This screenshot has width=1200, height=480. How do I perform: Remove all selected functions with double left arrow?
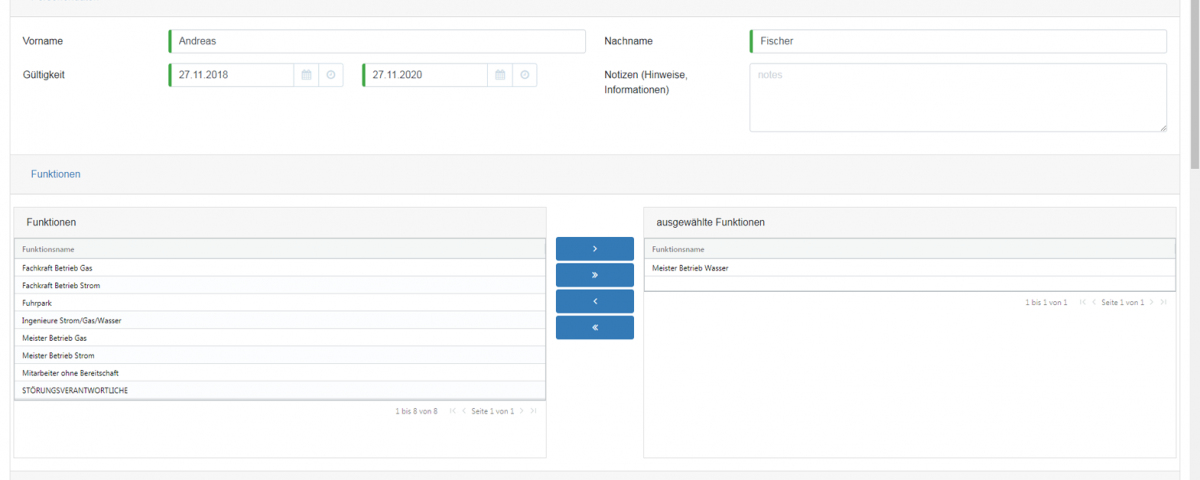(x=595, y=328)
